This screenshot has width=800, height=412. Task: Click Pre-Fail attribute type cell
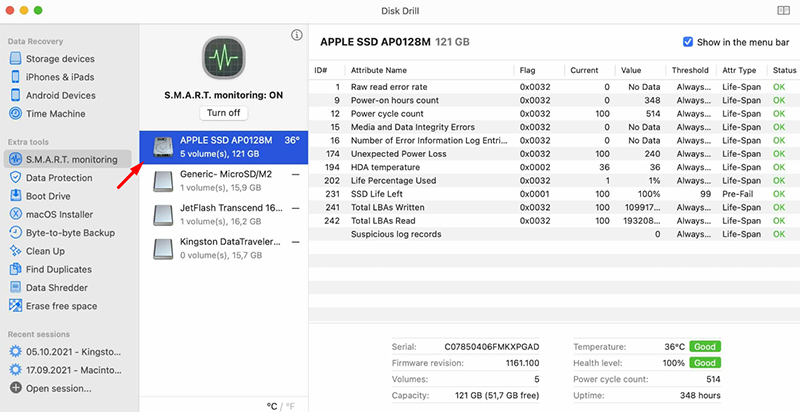(x=738, y=194)
